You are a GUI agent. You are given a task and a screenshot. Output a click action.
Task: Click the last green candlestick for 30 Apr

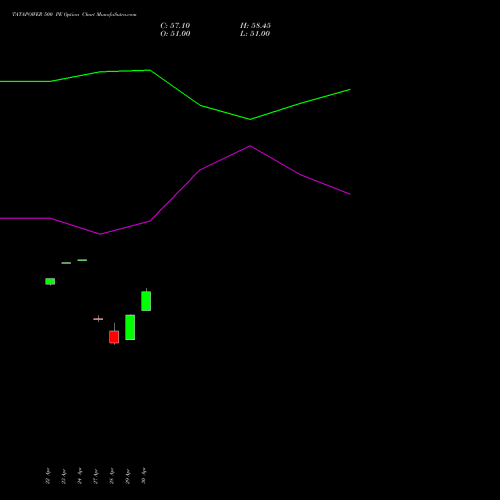pyautogui.click(x=146, y=301)
